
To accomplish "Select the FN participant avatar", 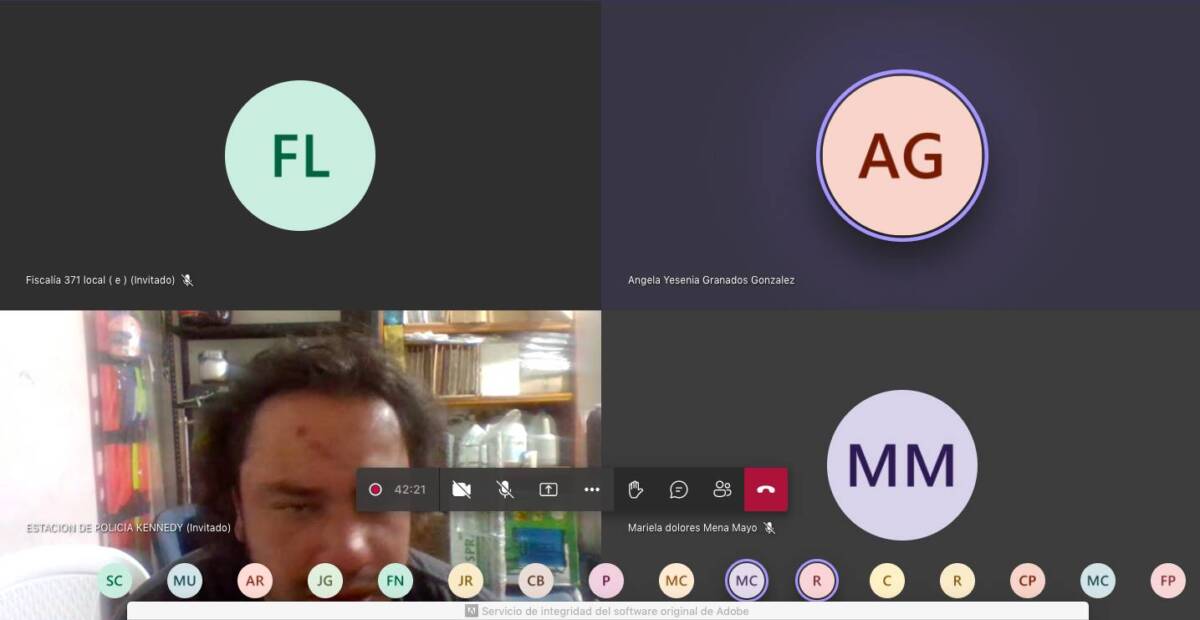I will (x=395, y=580).
